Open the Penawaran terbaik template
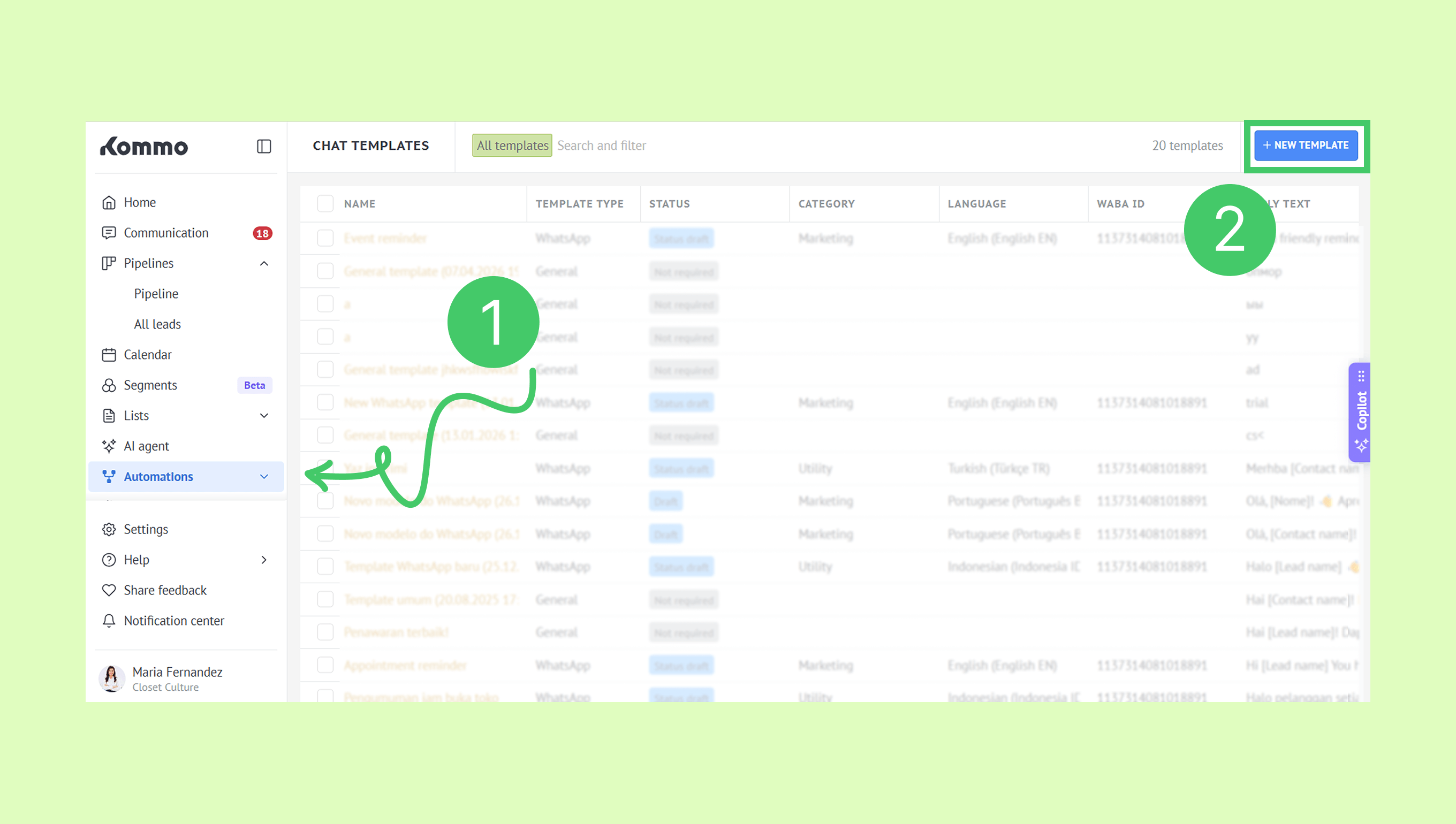The width and height of the screenshot is (1456, 824). click(396, 632)
